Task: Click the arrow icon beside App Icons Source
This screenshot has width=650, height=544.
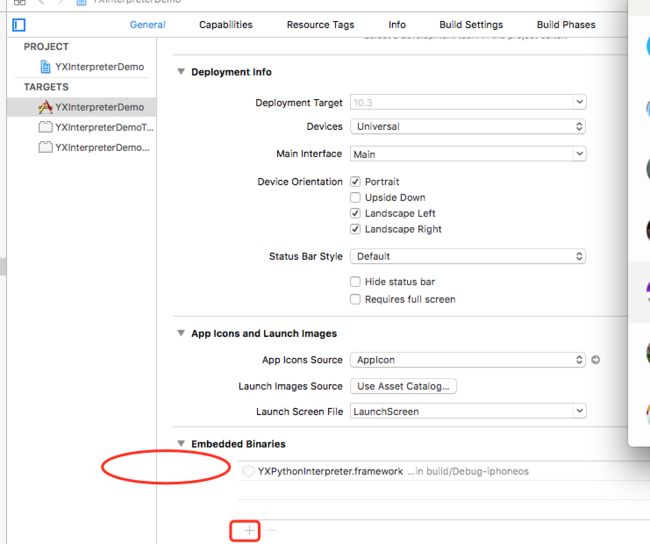Action: 595,360
